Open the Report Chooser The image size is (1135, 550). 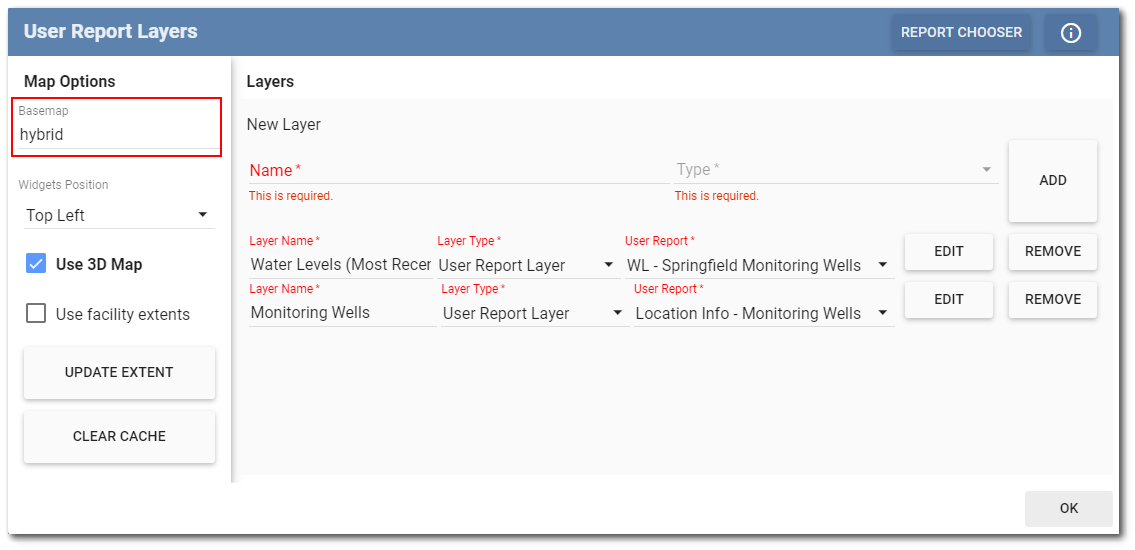[961, 33]
